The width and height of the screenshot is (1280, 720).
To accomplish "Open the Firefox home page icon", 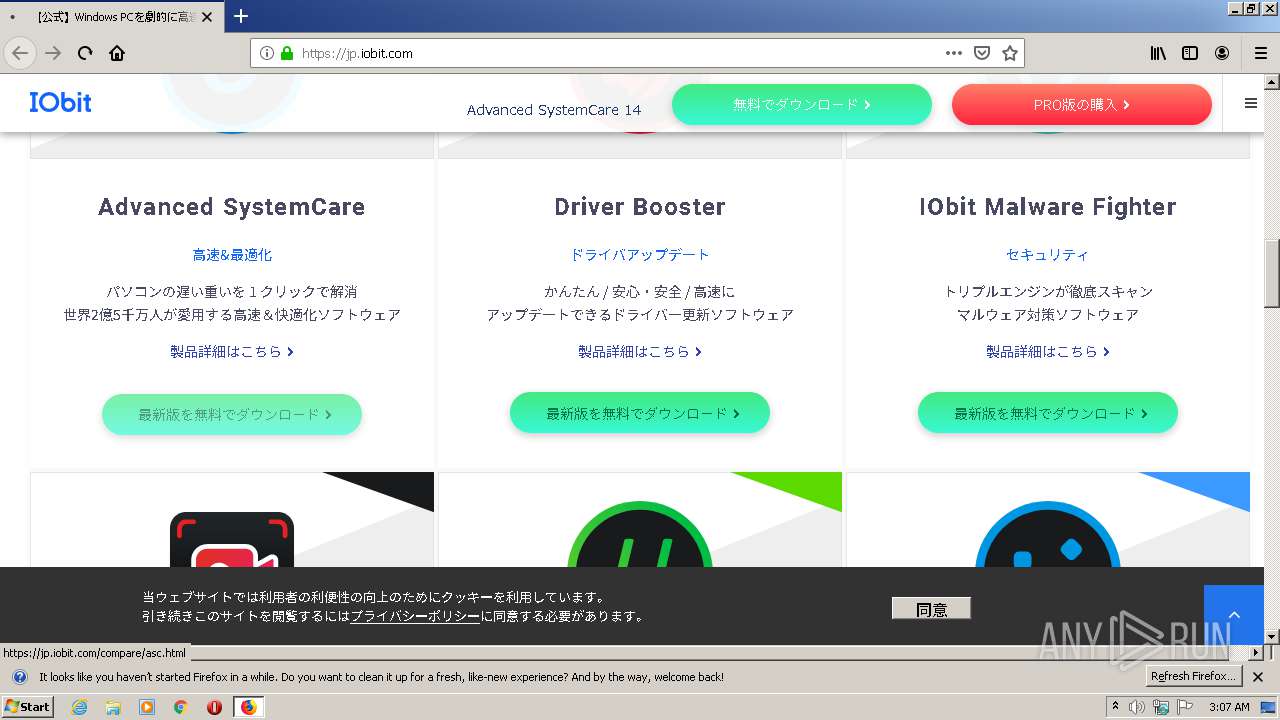I will (x=117, y=53).
